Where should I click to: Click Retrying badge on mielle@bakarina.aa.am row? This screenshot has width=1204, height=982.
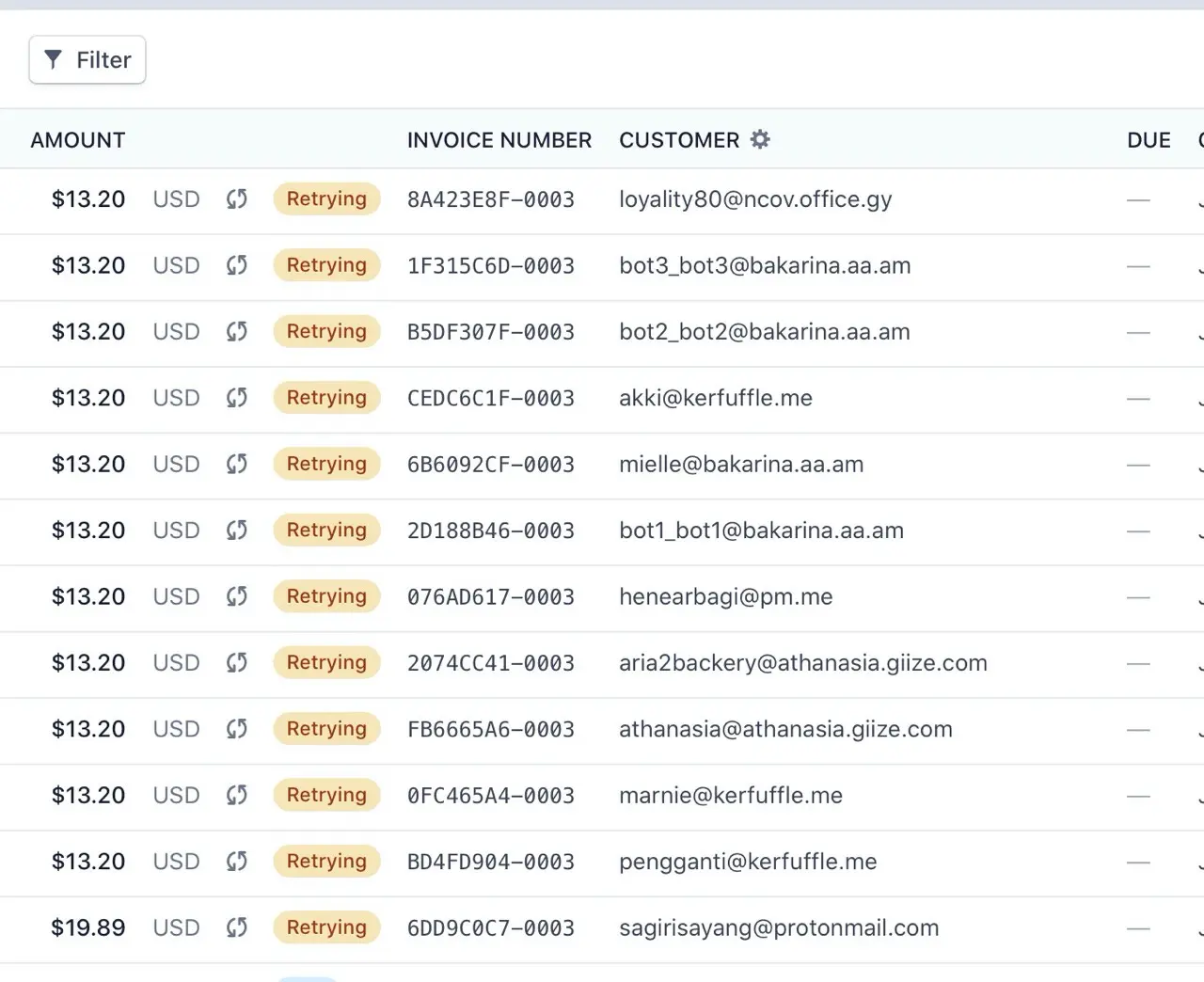[326, 464]
